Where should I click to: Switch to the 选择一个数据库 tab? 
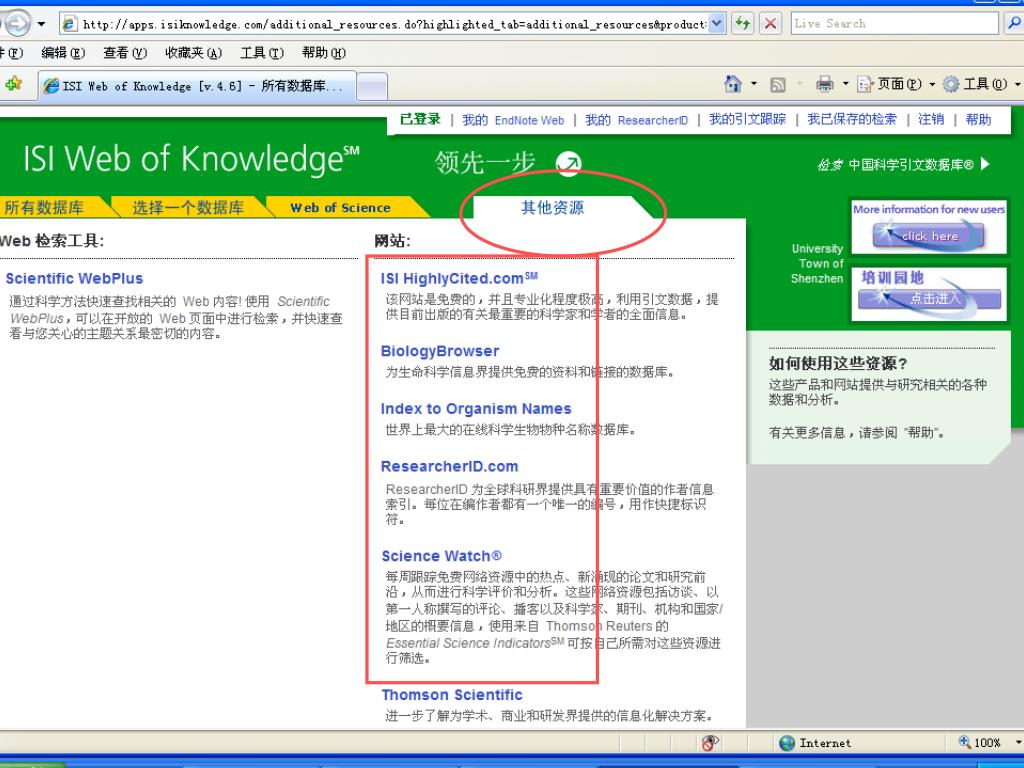click(188, 208)
